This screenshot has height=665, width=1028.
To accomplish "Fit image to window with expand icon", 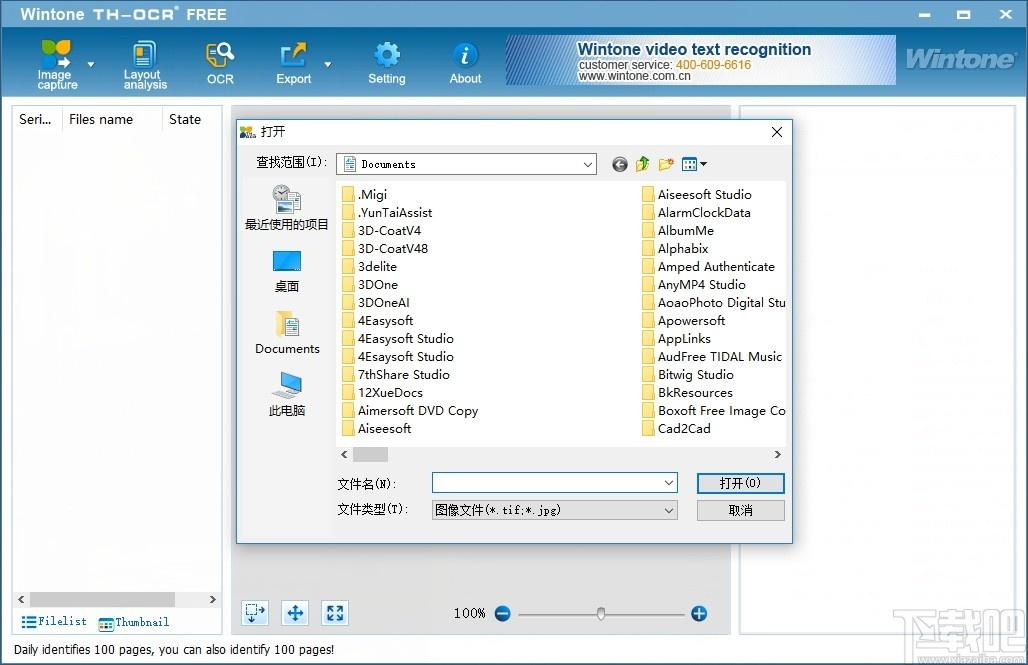I will tap(335, 613).
